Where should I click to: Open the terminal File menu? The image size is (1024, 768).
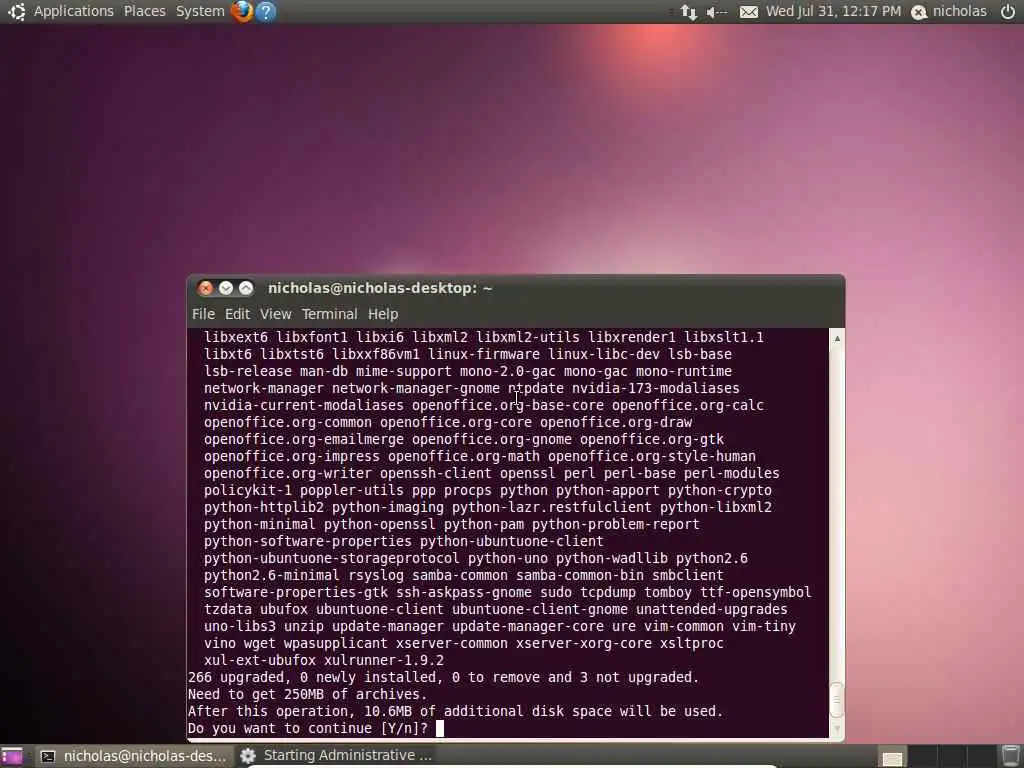click(x=203, y=314)
